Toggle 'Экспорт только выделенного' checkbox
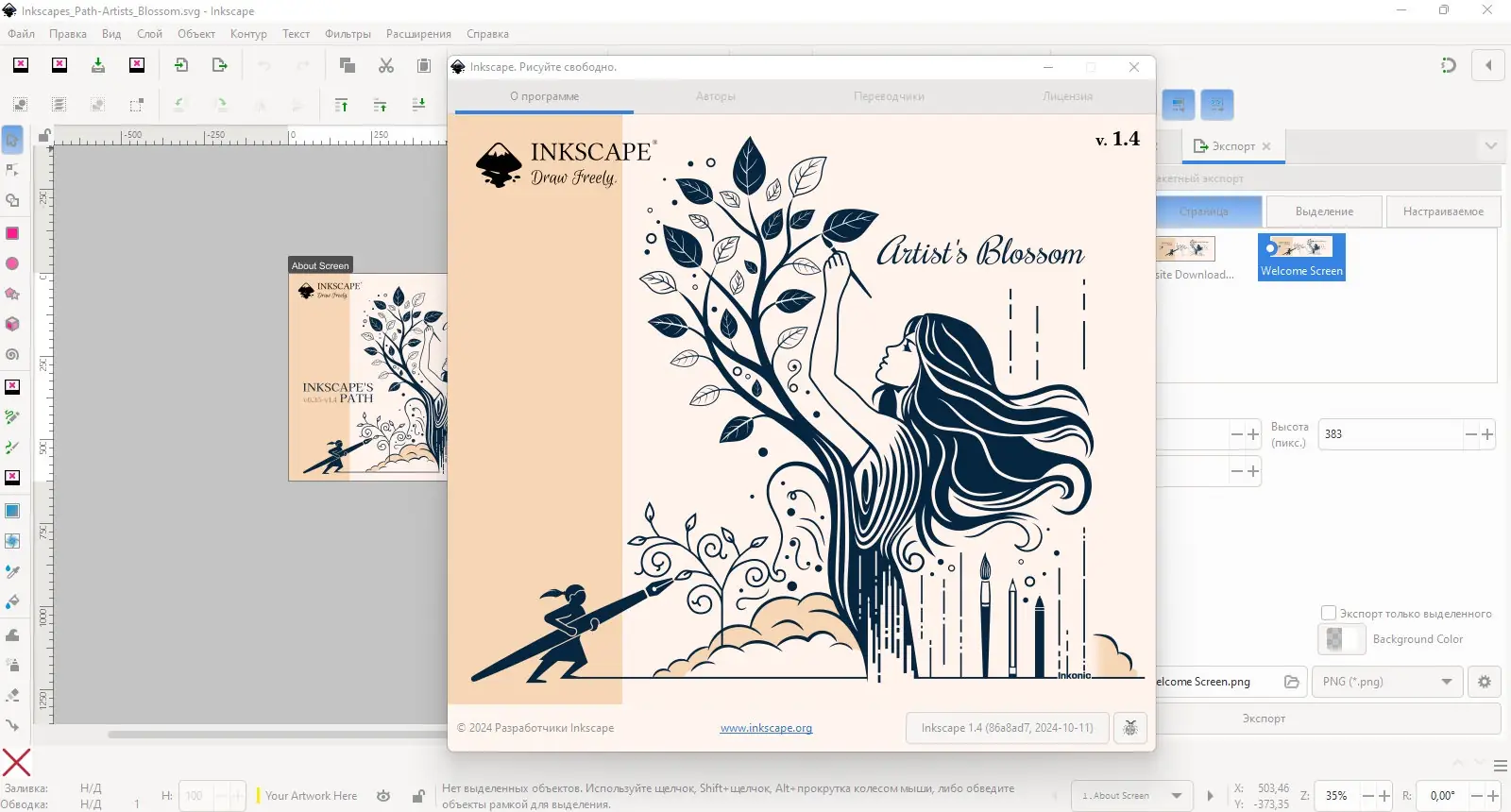Image resolution: width=1511 pixels, height=812 pixels. 1329,613
